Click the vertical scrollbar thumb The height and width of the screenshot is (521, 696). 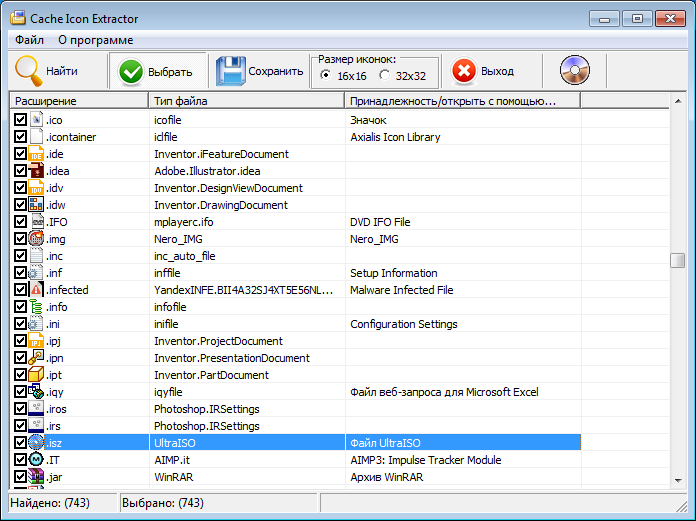point(678,260)
